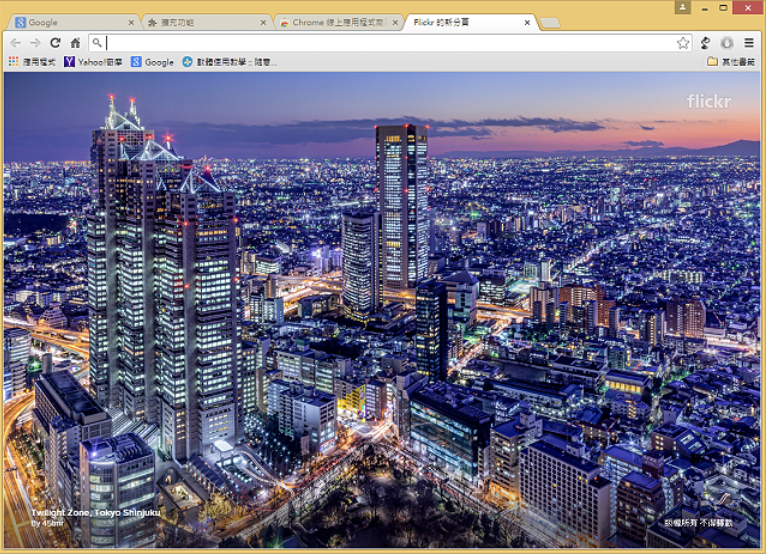Viewport: 766px width, 554px height.
Task: Open the Apps shortcut in the bookmarks bar
Action: point(32,62)
